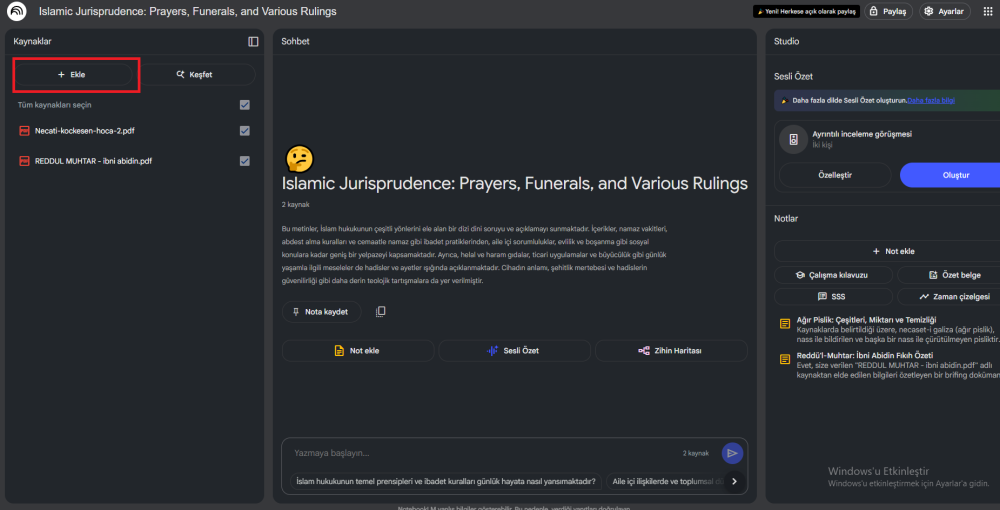This screenshot has height=510, width=1000.
Task: Generate the SSS FAQ document
Action: pyautogui.click(x=833, y=297)
